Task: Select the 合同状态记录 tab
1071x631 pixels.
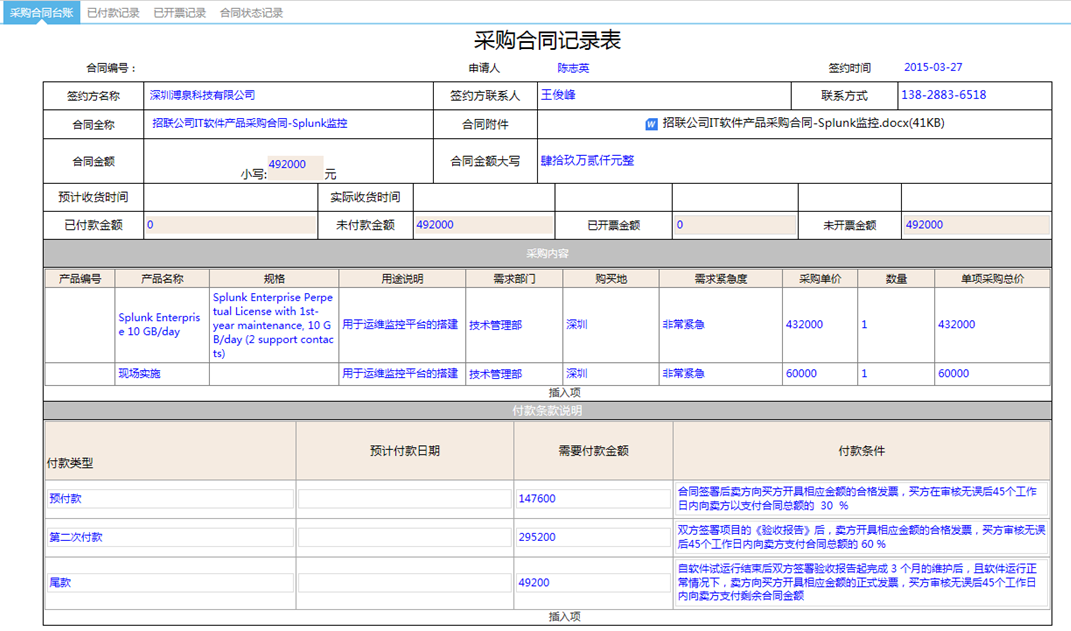Action: (251, 13)
